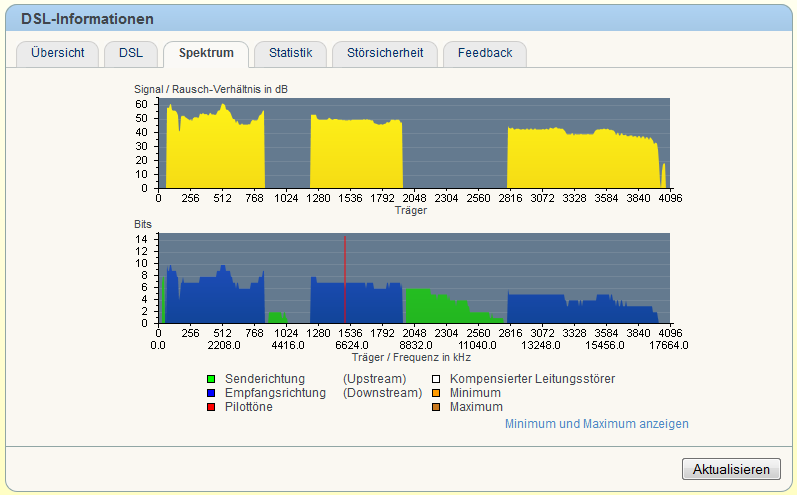Image resolution: width=797 pixels, height=495 pixels.
Task: Click the blue Empfangsrichtung legend swatch
Action: 211,393
